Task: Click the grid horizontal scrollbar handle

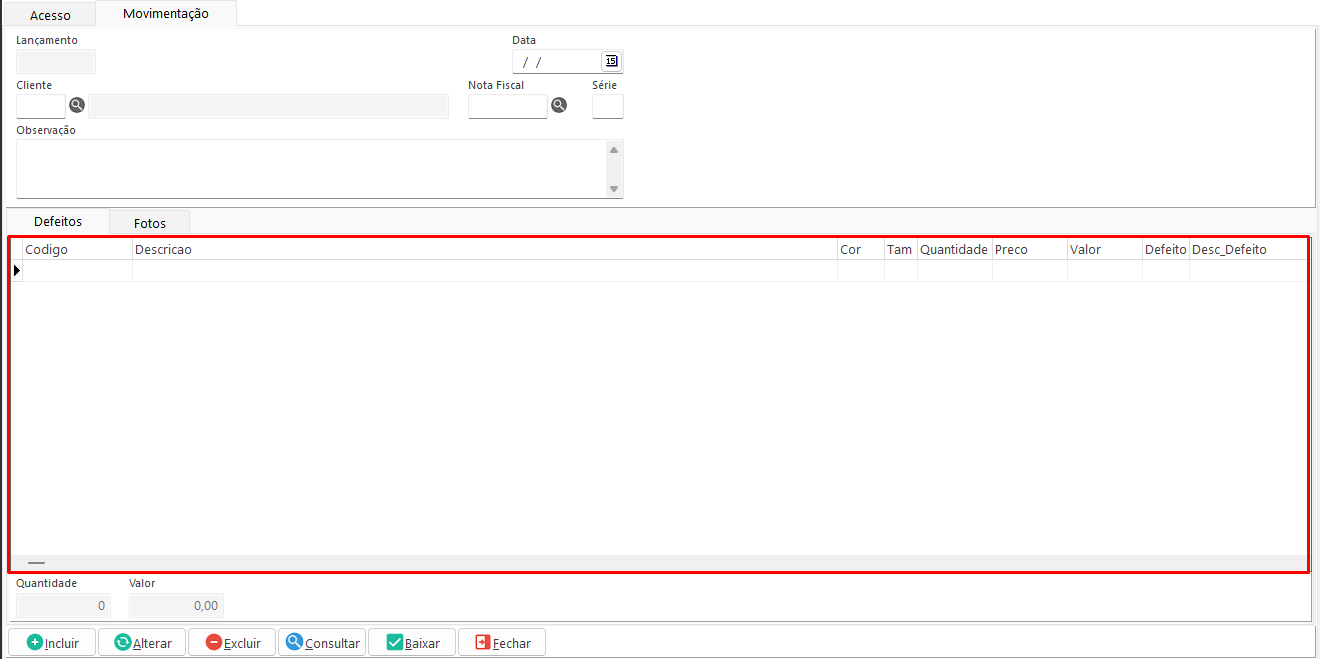Action: [36, 564]
